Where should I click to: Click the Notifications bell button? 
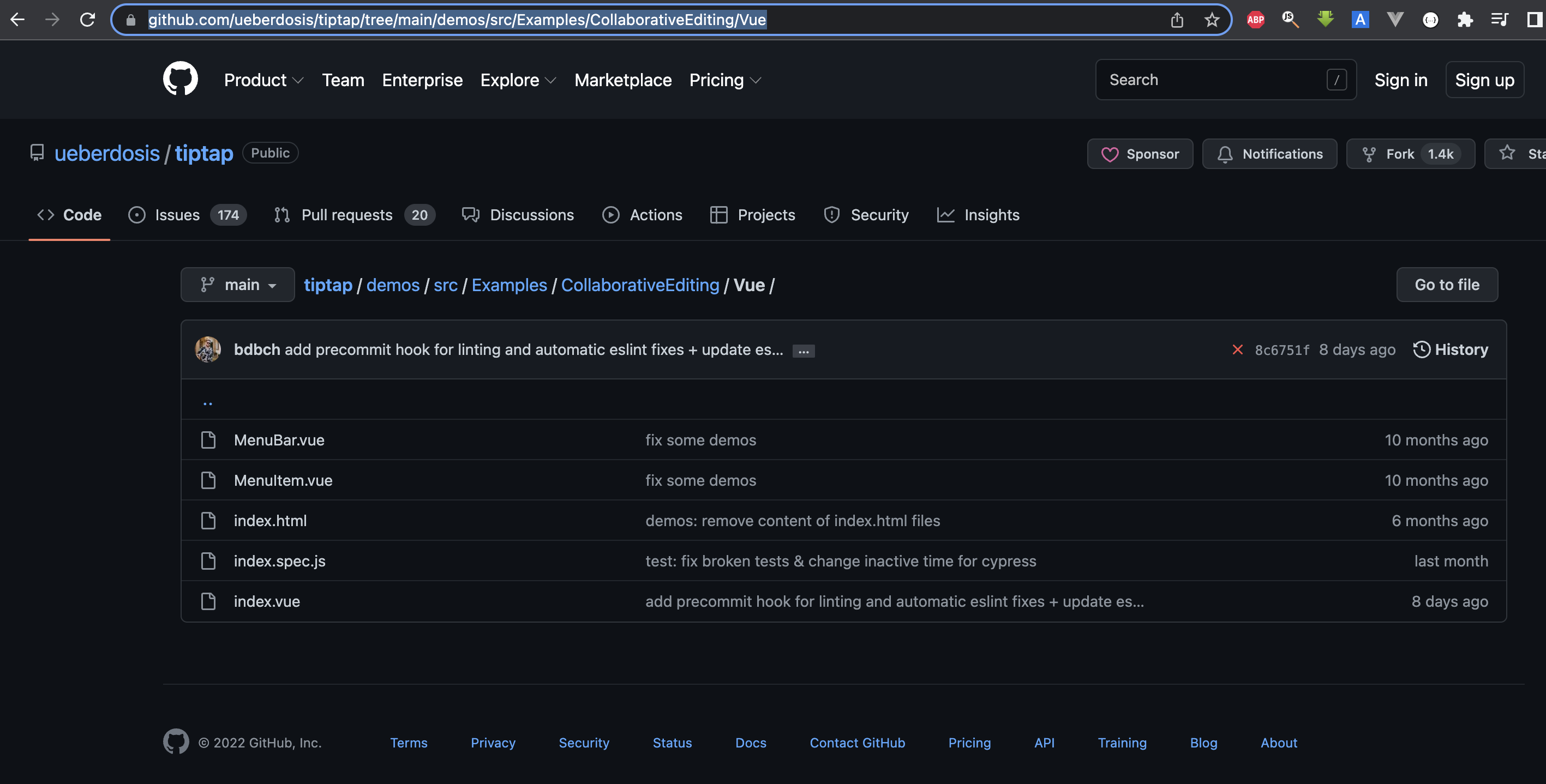click(1269, 154)
